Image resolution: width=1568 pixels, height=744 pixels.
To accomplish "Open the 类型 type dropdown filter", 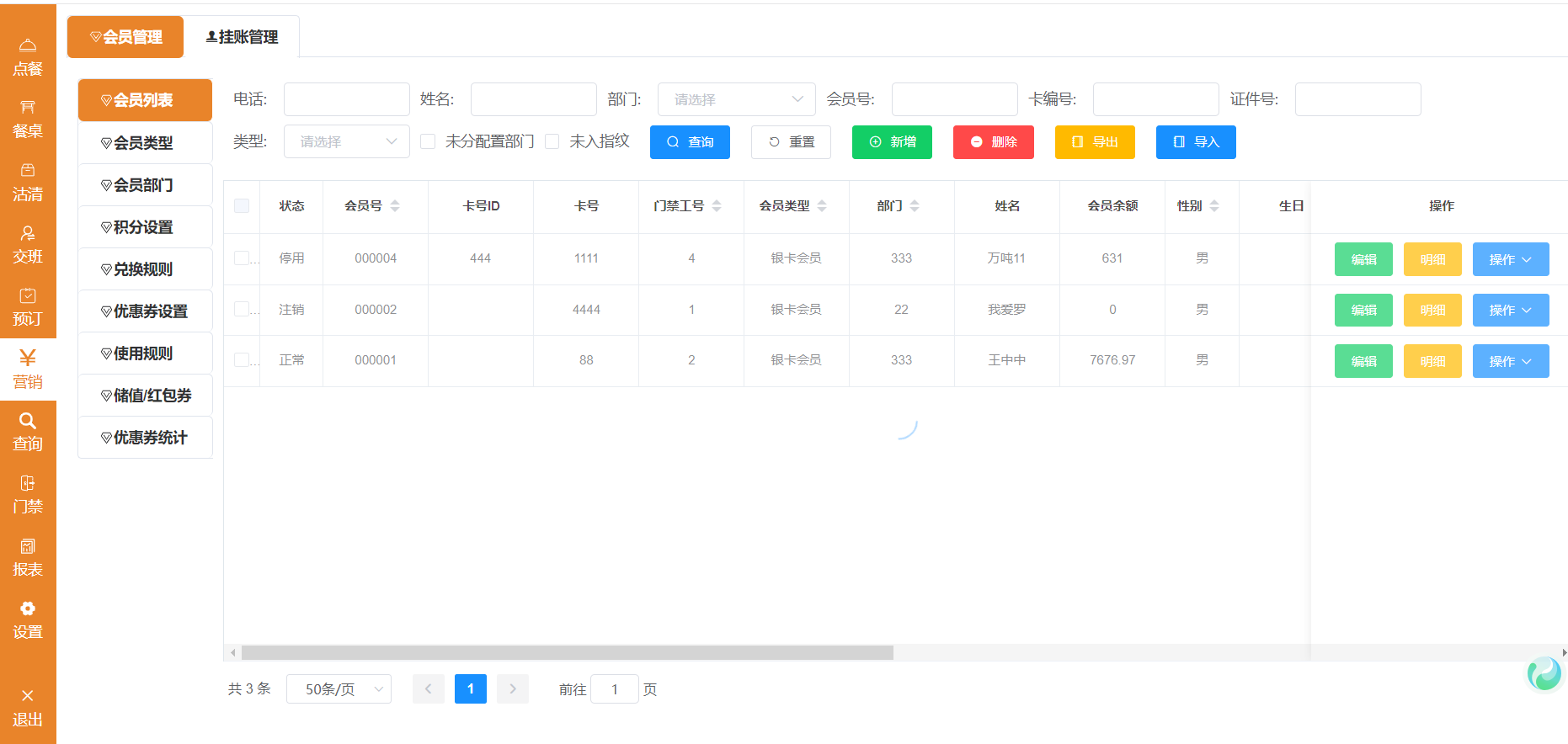I will [x=346, y=141].
